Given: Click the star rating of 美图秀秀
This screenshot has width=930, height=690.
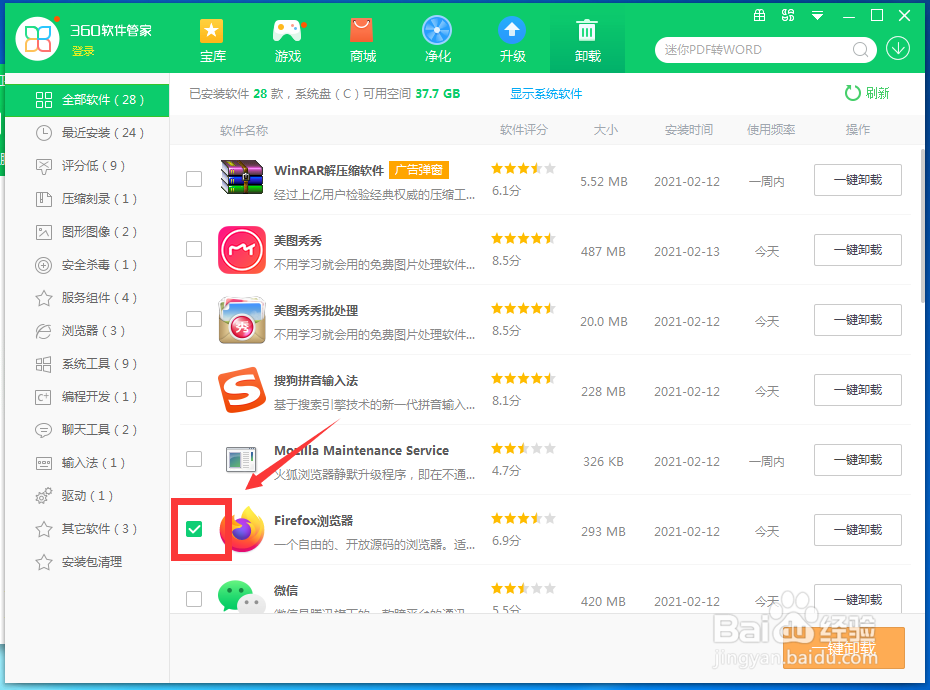Looking at the screenshot, I should [x=523, y=239].
